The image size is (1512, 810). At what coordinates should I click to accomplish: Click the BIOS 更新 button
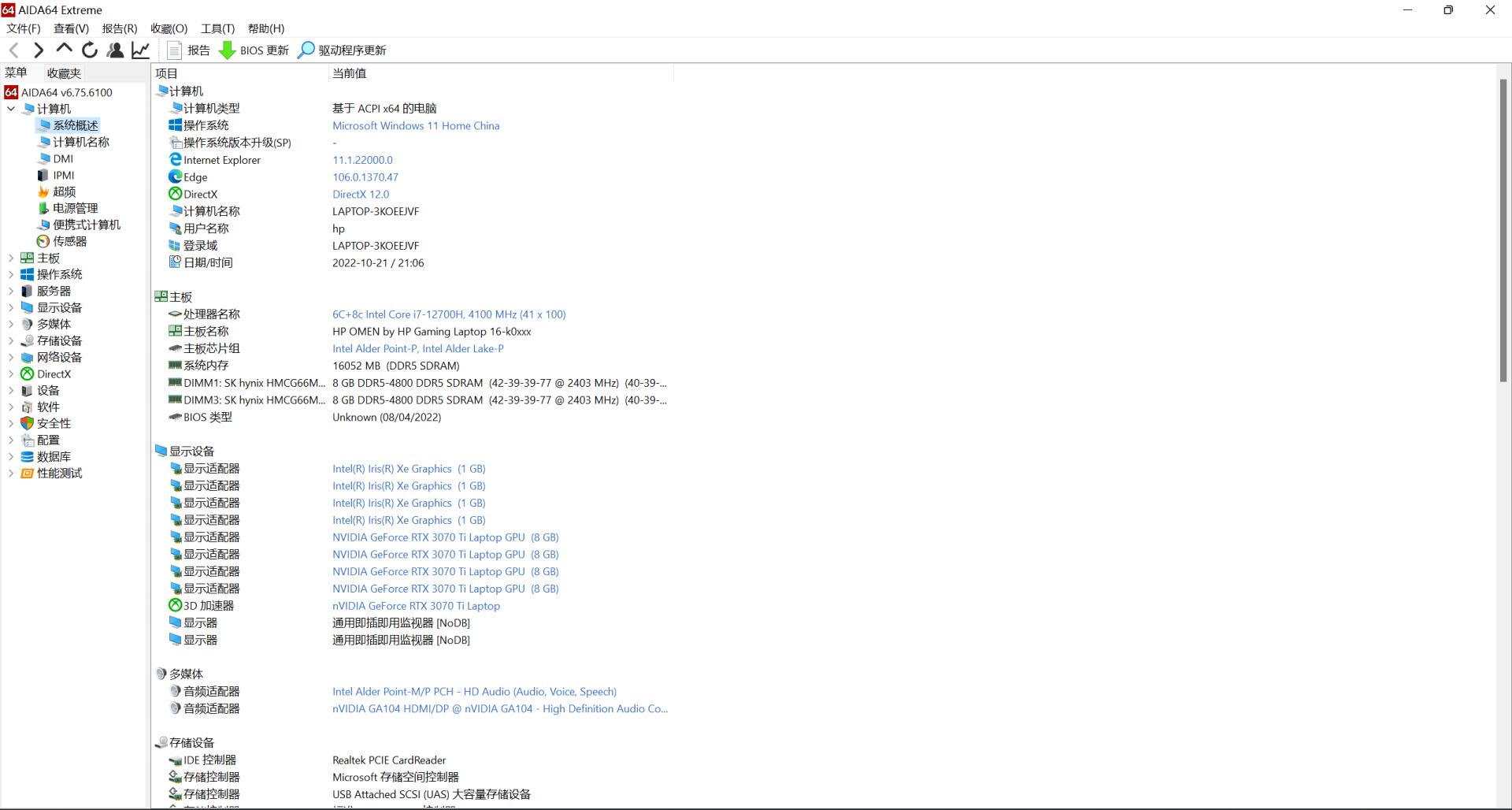(254, 50)
